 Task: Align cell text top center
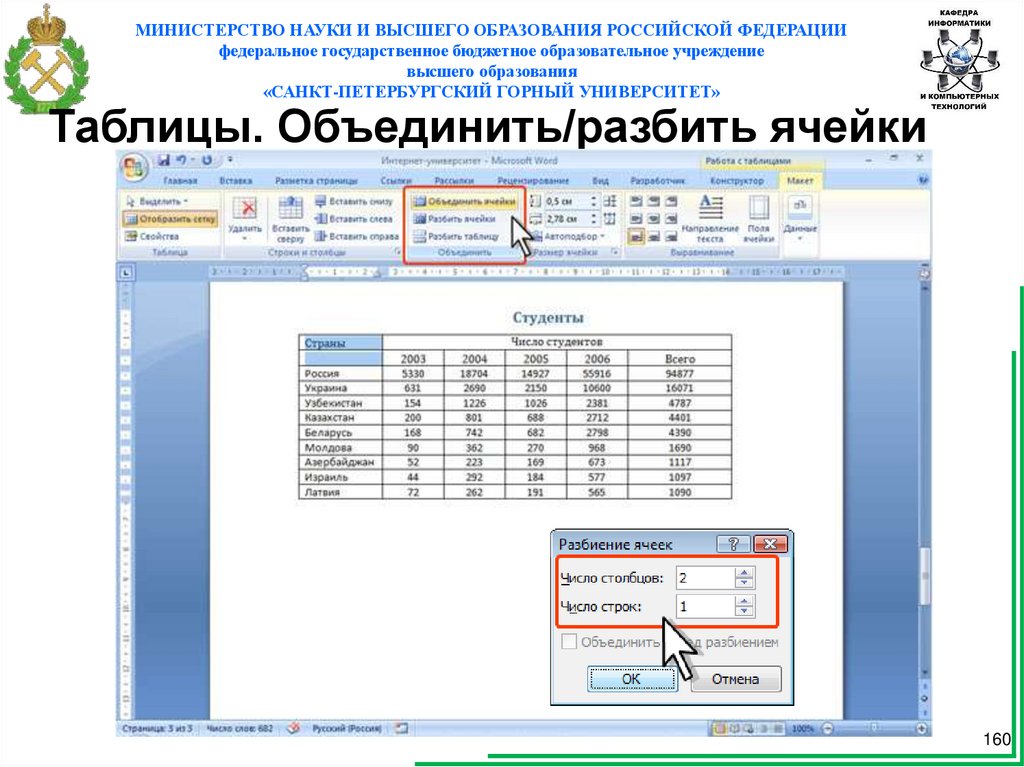pyautogui.click(x=654, y=202)
